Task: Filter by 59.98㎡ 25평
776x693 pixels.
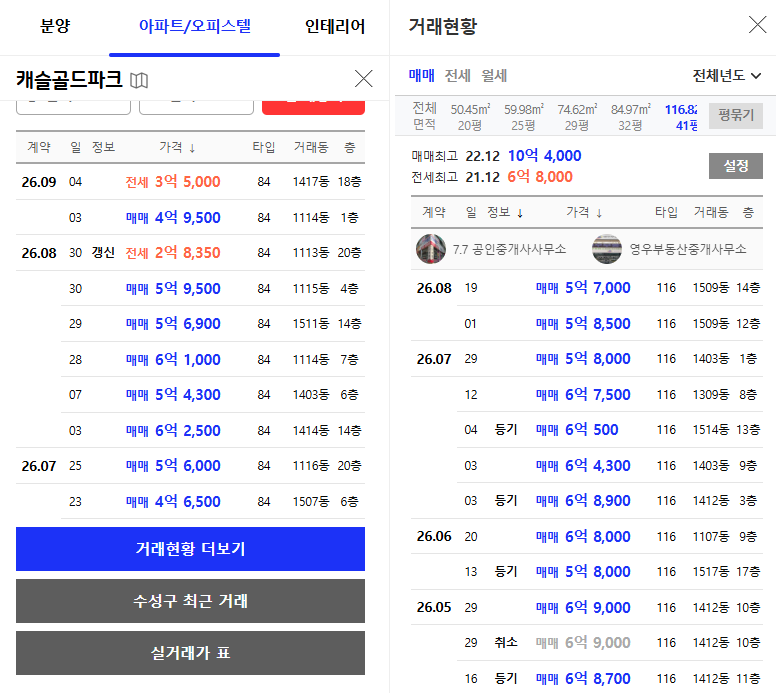Action: click(524, 117)
